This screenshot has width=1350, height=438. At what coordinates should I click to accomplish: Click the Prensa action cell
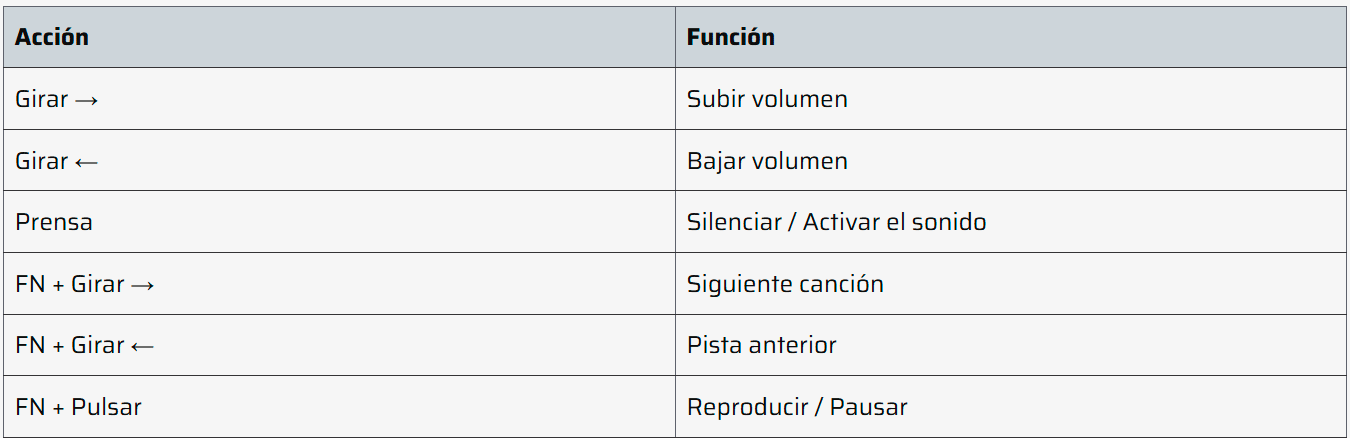pos(339,222)
